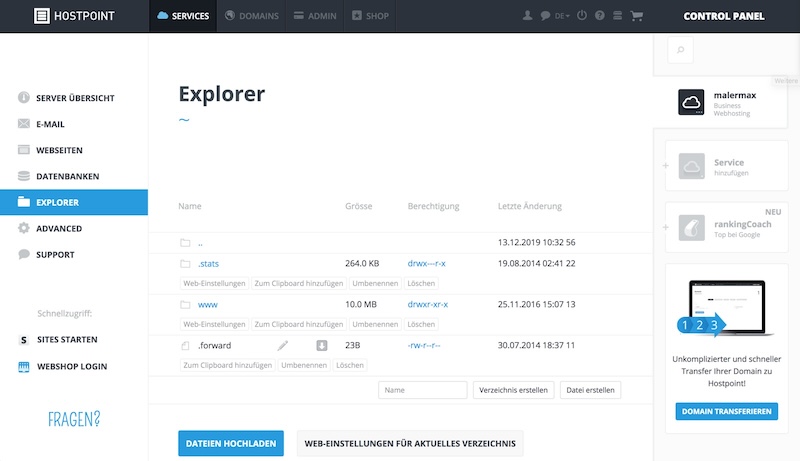Open the help question mark icon
The height and width of the screenshot is (461, 800).
click(x=599, y=16)
